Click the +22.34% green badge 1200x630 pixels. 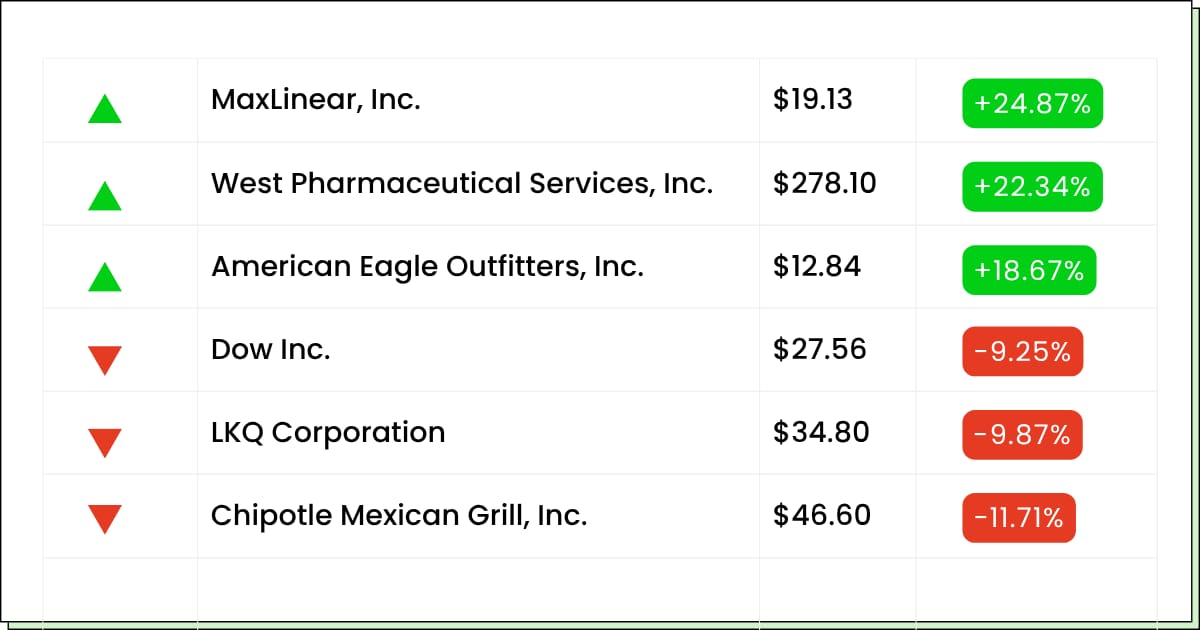[x=1032, y=186]
